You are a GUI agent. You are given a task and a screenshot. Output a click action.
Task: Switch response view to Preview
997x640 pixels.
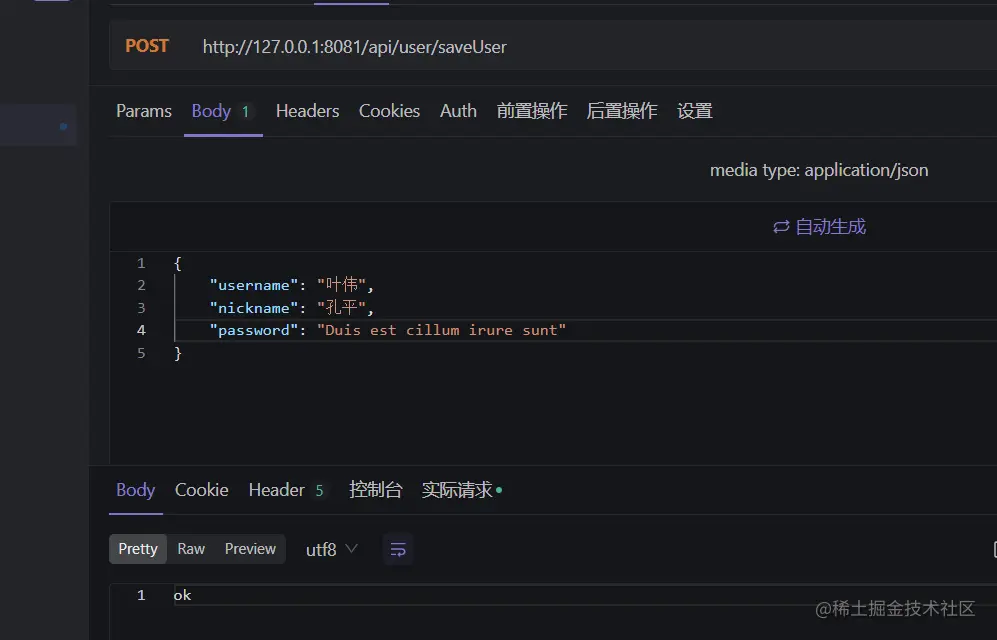(x=250, y=548)
